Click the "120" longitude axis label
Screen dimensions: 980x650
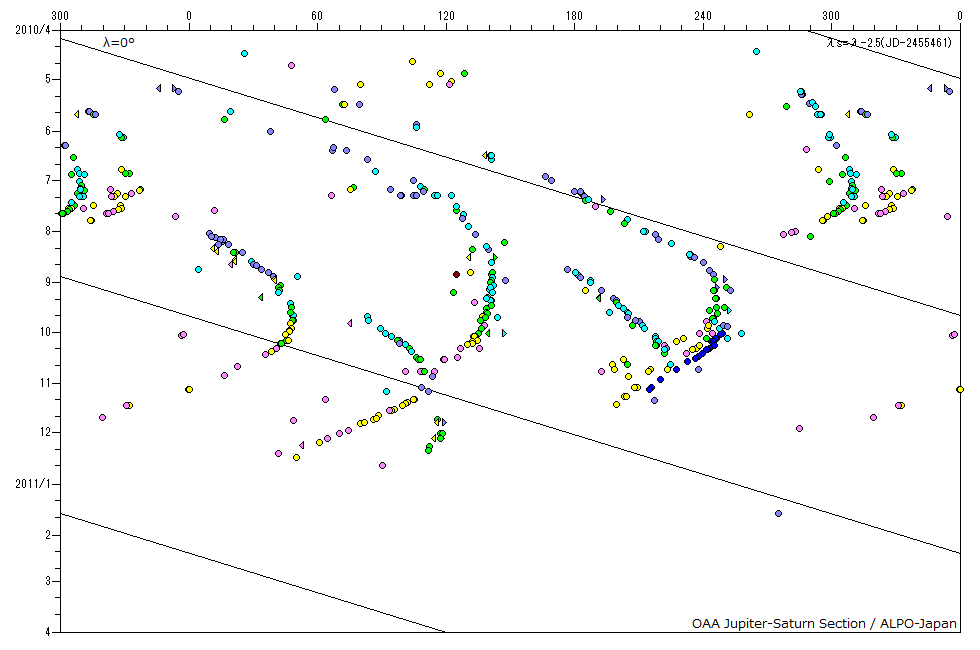446,16
